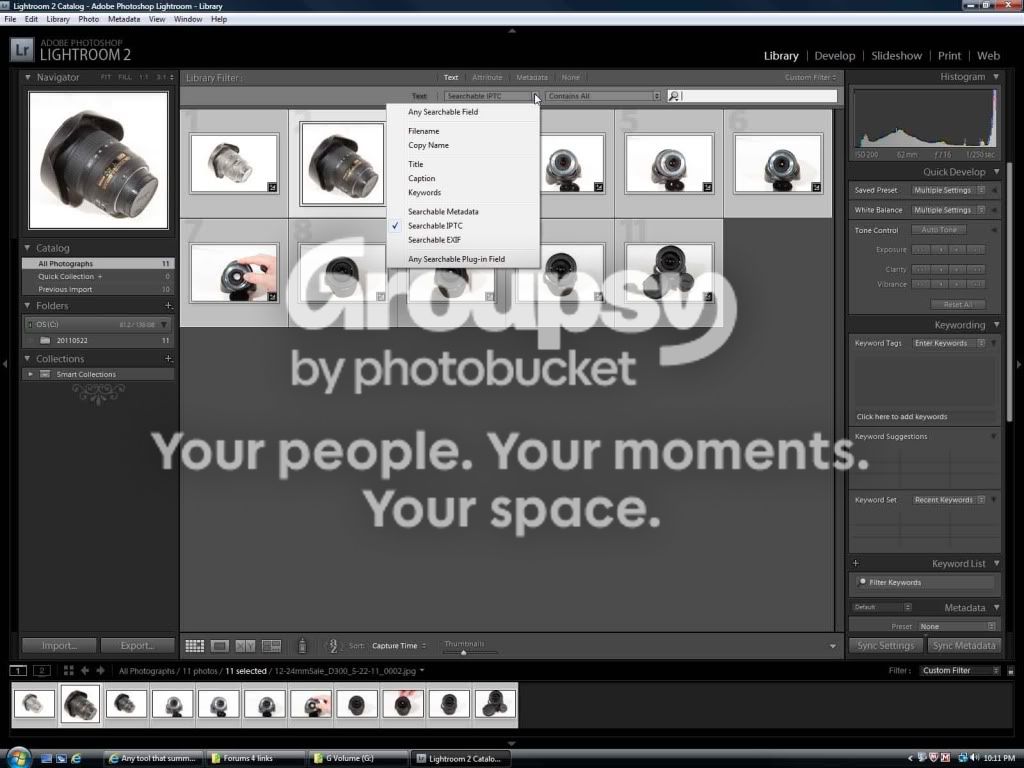Collapse the Quick Develop panel
Image resolution: width=1024 pixels, height=768 pixels.
tap(996, 172)
